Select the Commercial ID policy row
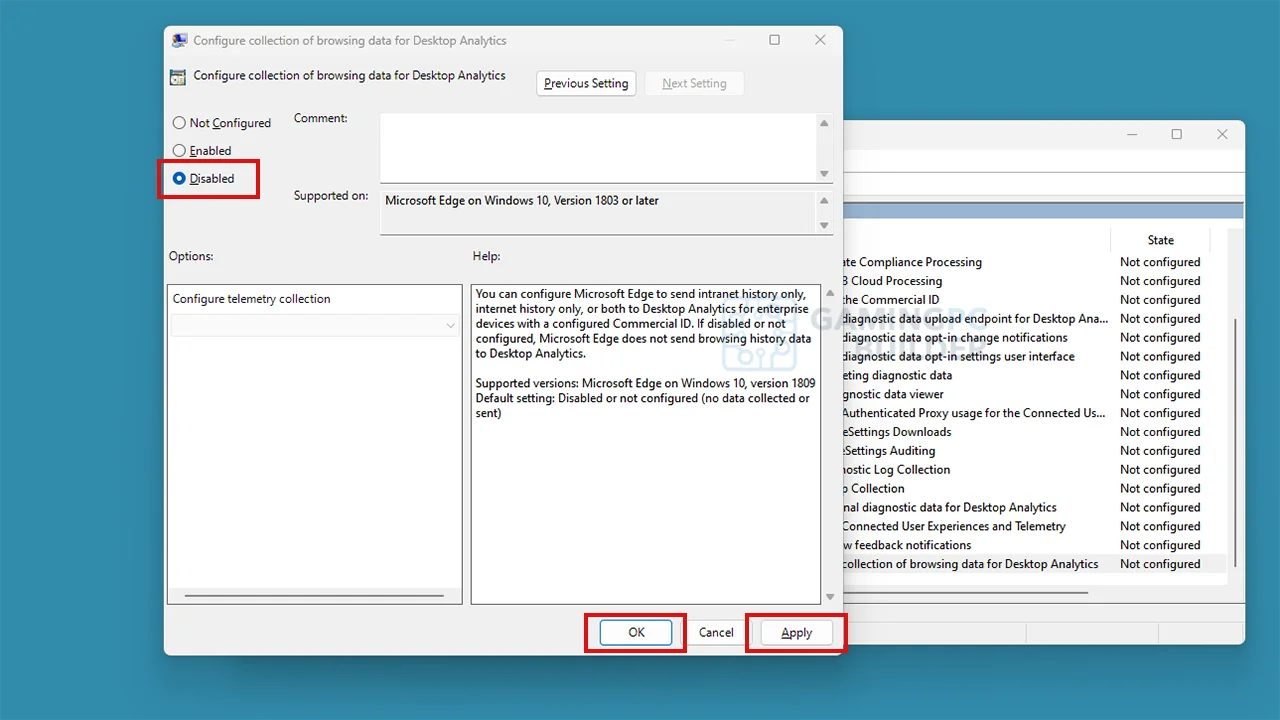 click(x=1035, y=300)
